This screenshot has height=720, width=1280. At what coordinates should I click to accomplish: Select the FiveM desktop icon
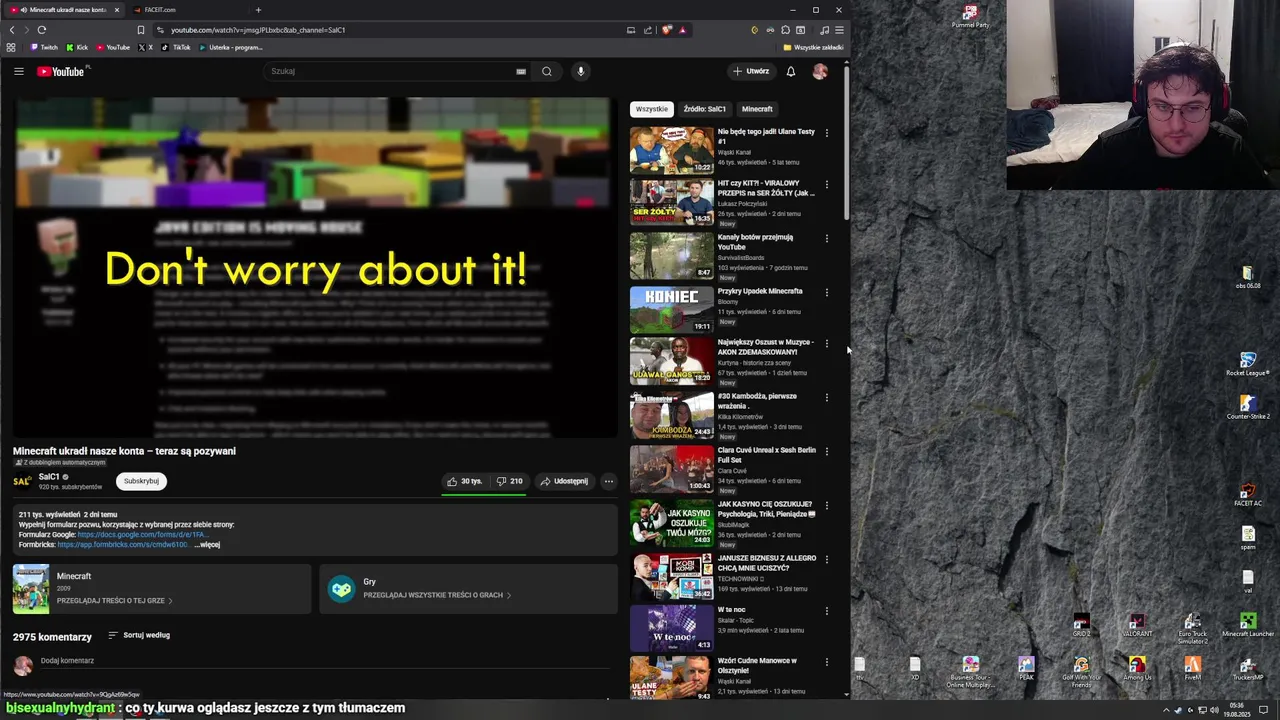tap(1192, 669)
